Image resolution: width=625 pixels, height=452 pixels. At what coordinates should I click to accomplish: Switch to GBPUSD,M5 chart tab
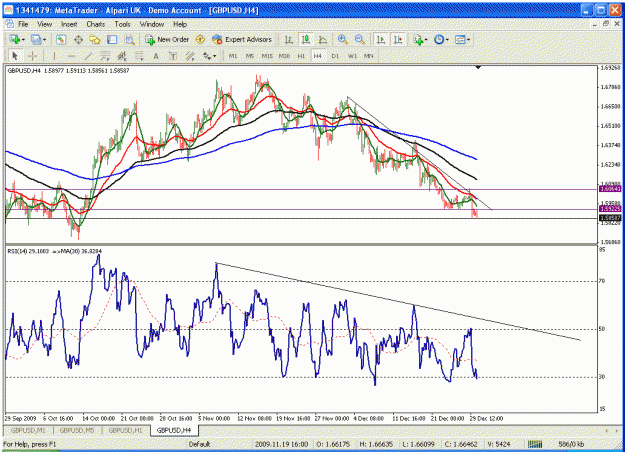pyautogui.click(x=77, y=430)
